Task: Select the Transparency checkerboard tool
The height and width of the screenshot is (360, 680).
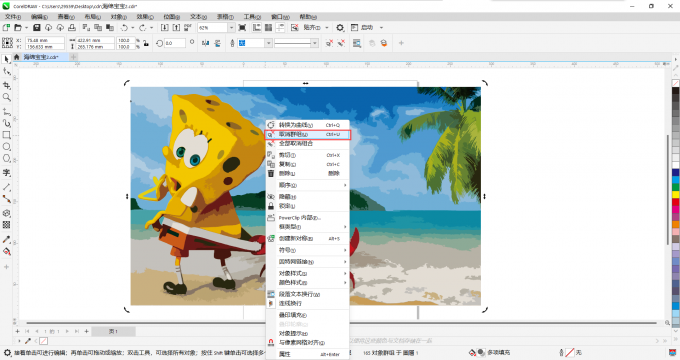Action: (7, 225)
